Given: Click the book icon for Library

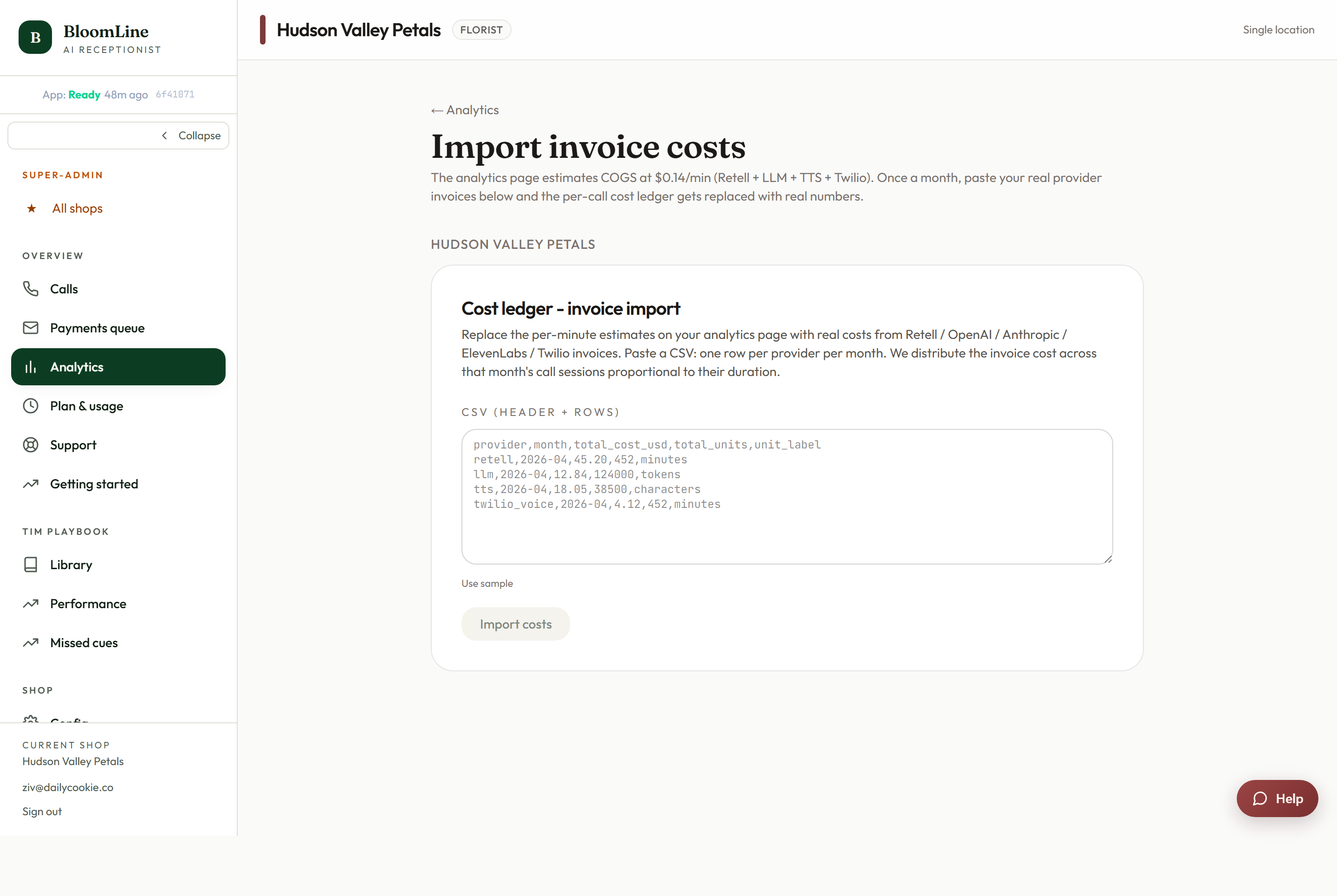Looking at the screenshot, I should point(30,565).
